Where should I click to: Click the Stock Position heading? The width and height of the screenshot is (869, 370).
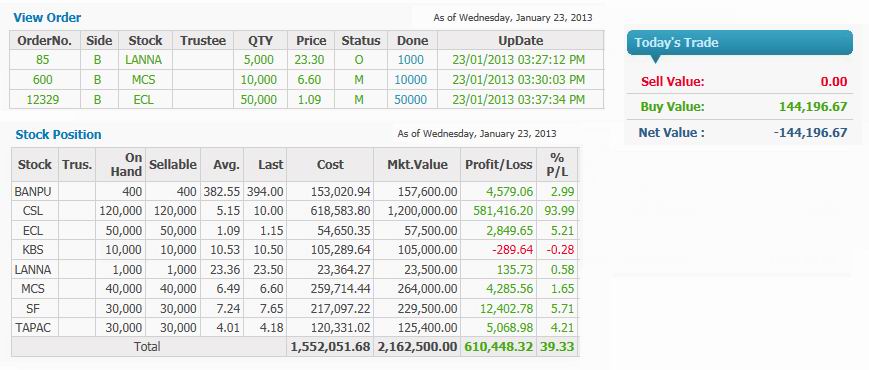58,135
